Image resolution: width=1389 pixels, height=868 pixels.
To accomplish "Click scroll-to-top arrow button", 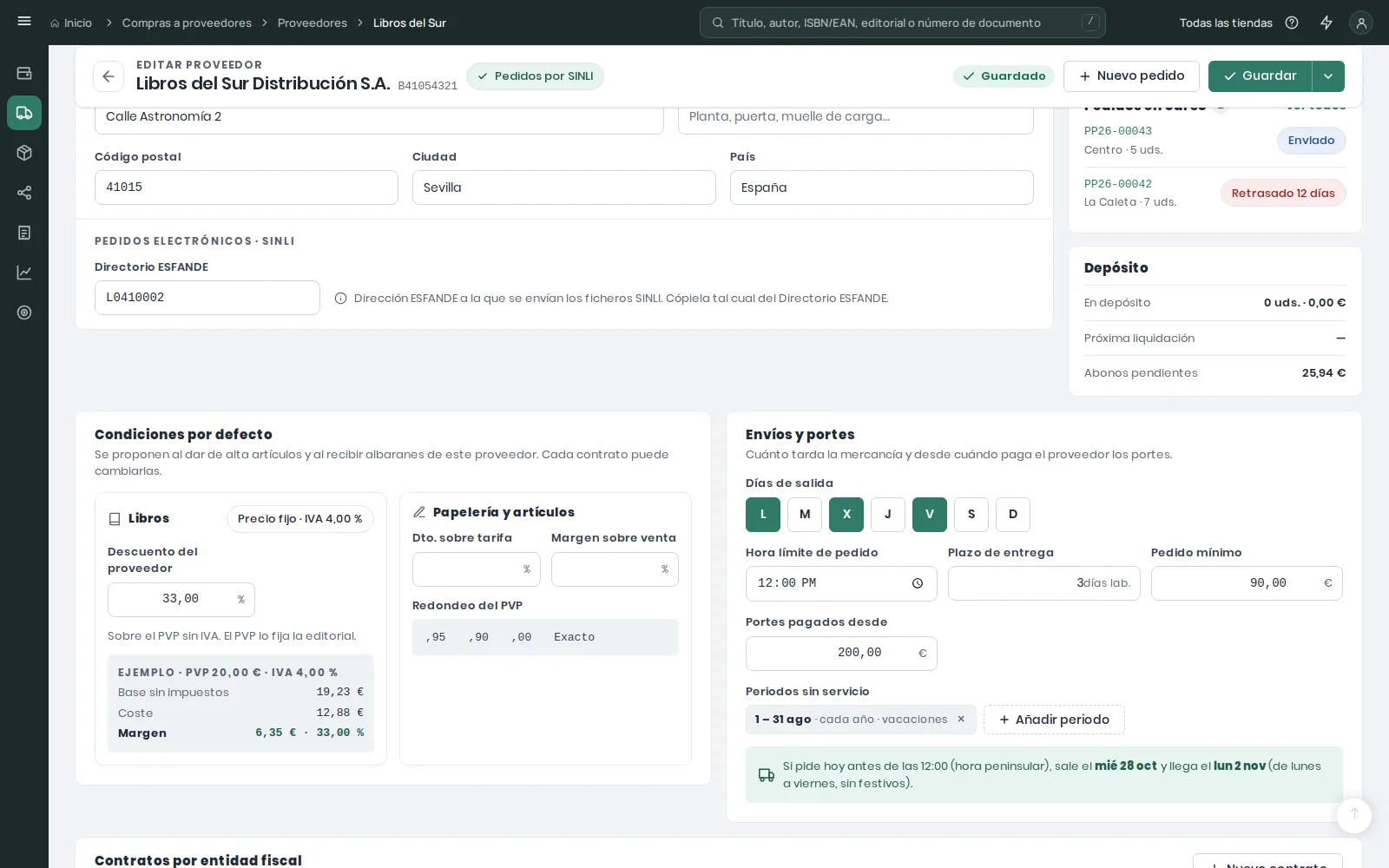I will tap(1354, 816).
